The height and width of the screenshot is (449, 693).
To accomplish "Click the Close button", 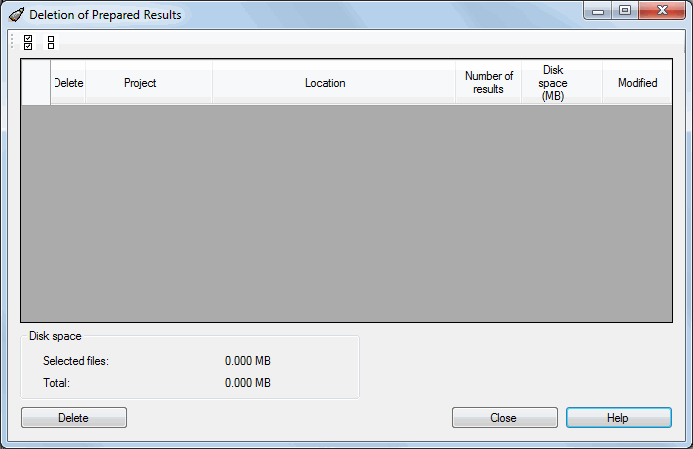I will tap(505, 418).
